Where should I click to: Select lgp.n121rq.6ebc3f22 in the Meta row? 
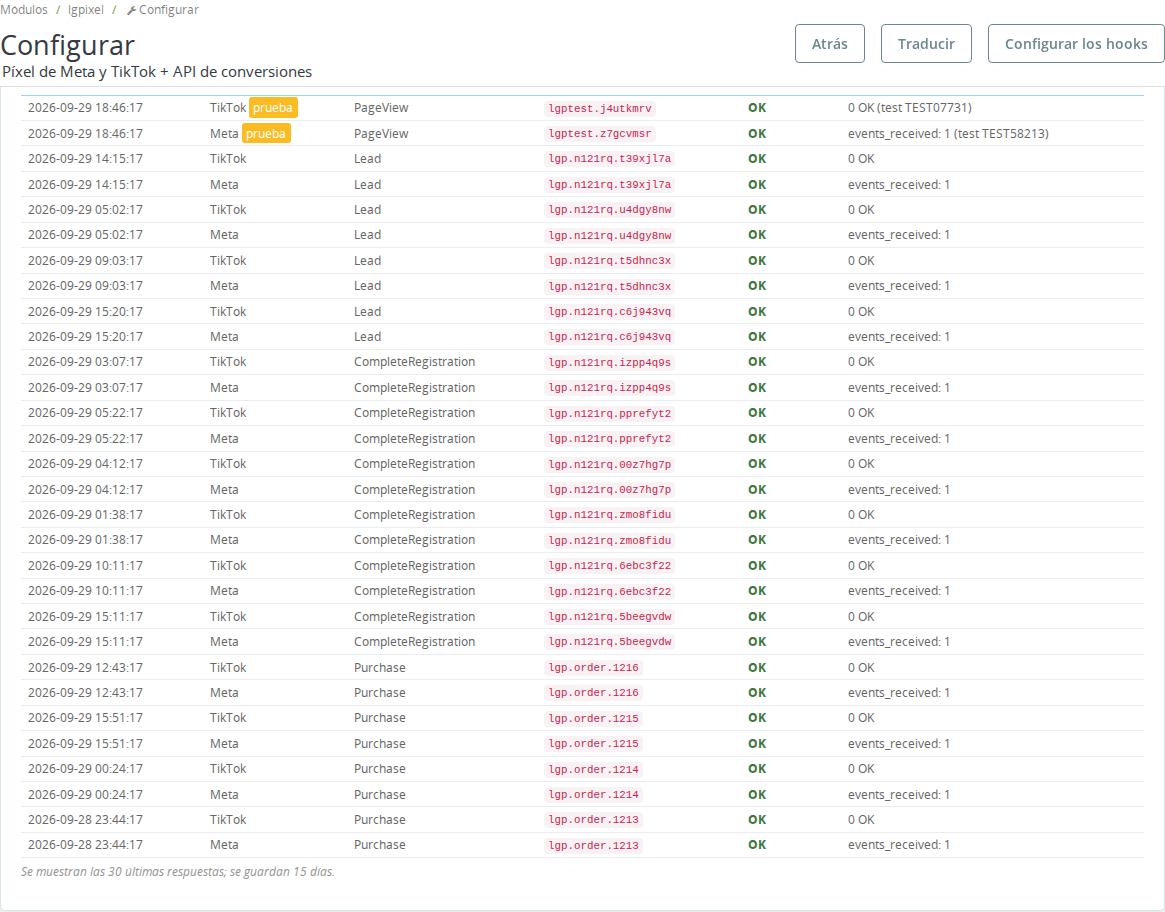tap(609, 591)
